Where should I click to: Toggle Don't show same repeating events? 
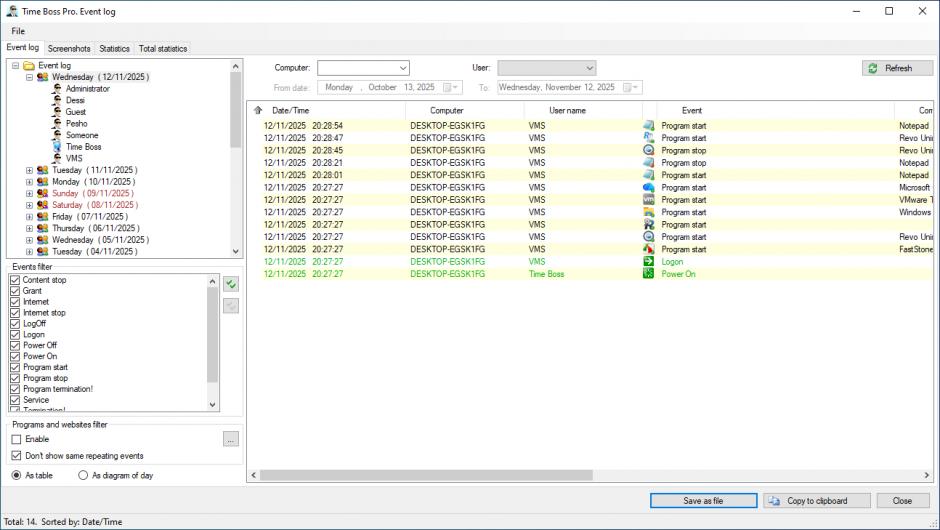[16, 456]
